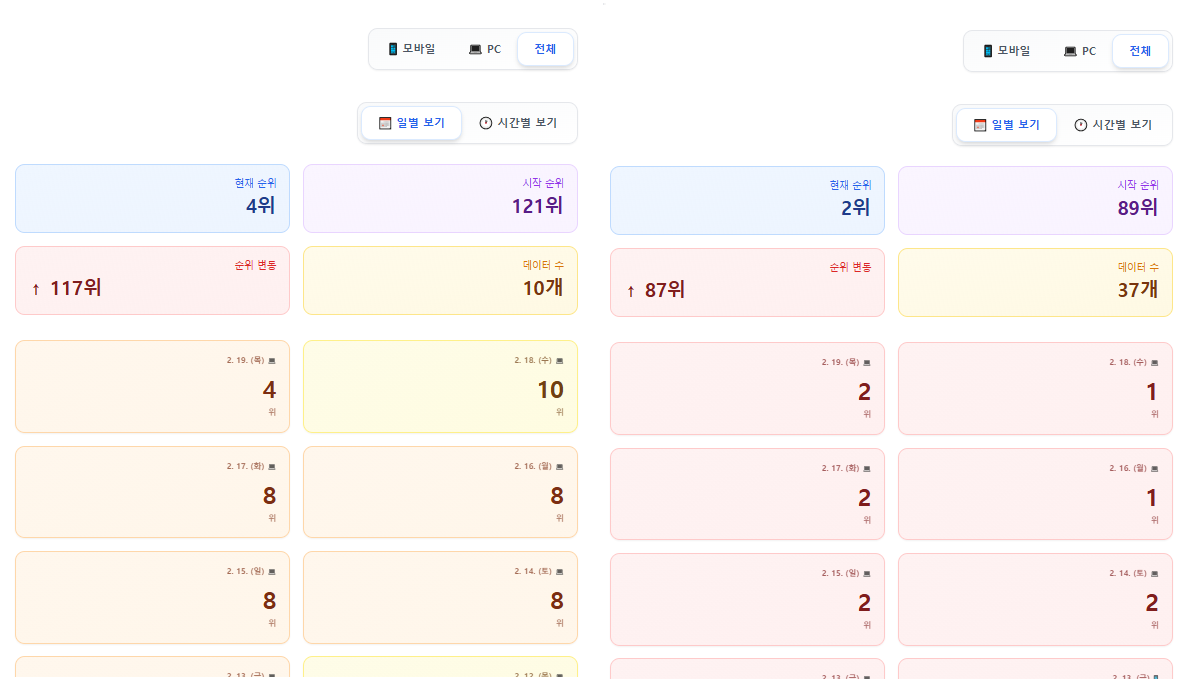Click clock icon on left 시간별 보기
The height and width of the screenshot is (686, 1188).
pos(486,123)
